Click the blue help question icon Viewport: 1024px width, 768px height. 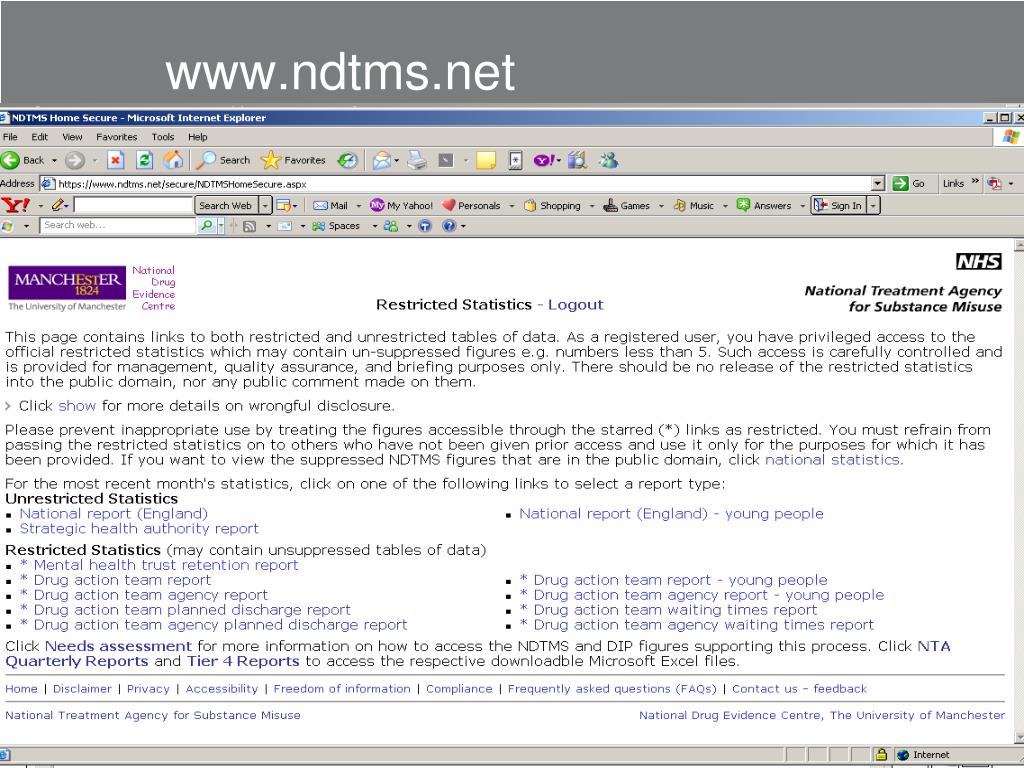click(x=449, y=226)
